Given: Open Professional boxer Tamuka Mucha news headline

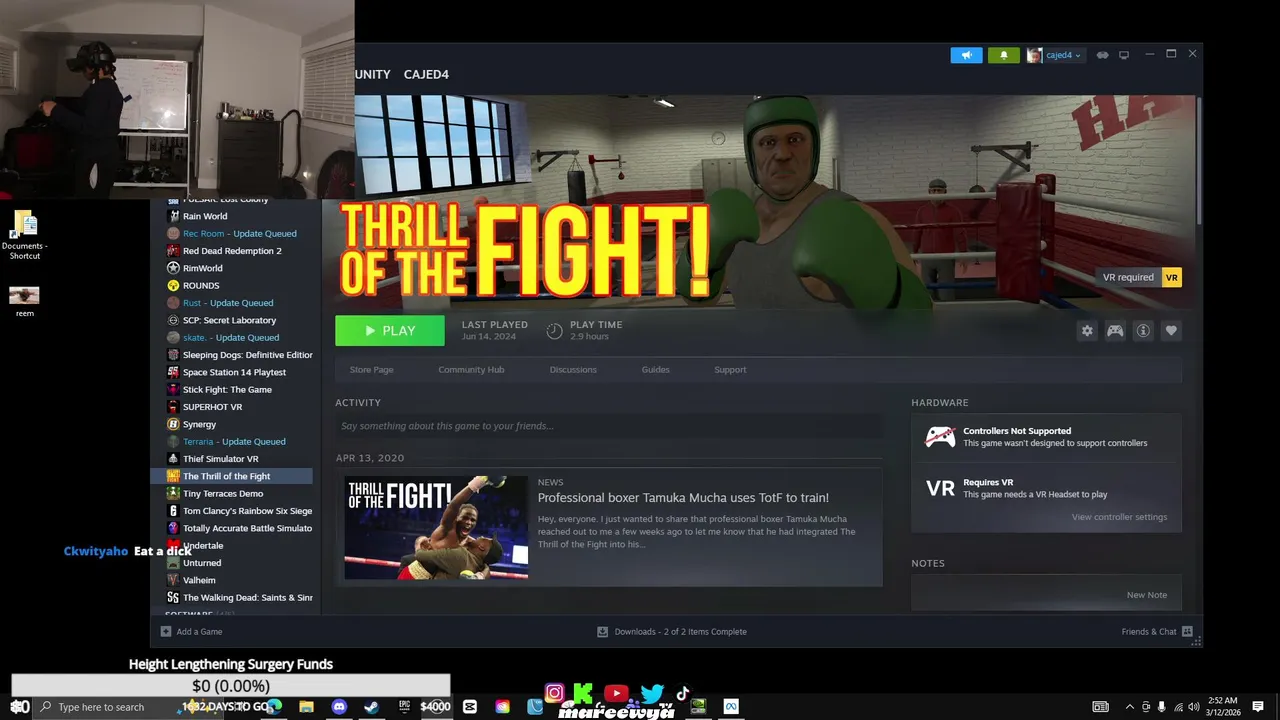Looking at the screenshot, I should (x=683, y=498).
